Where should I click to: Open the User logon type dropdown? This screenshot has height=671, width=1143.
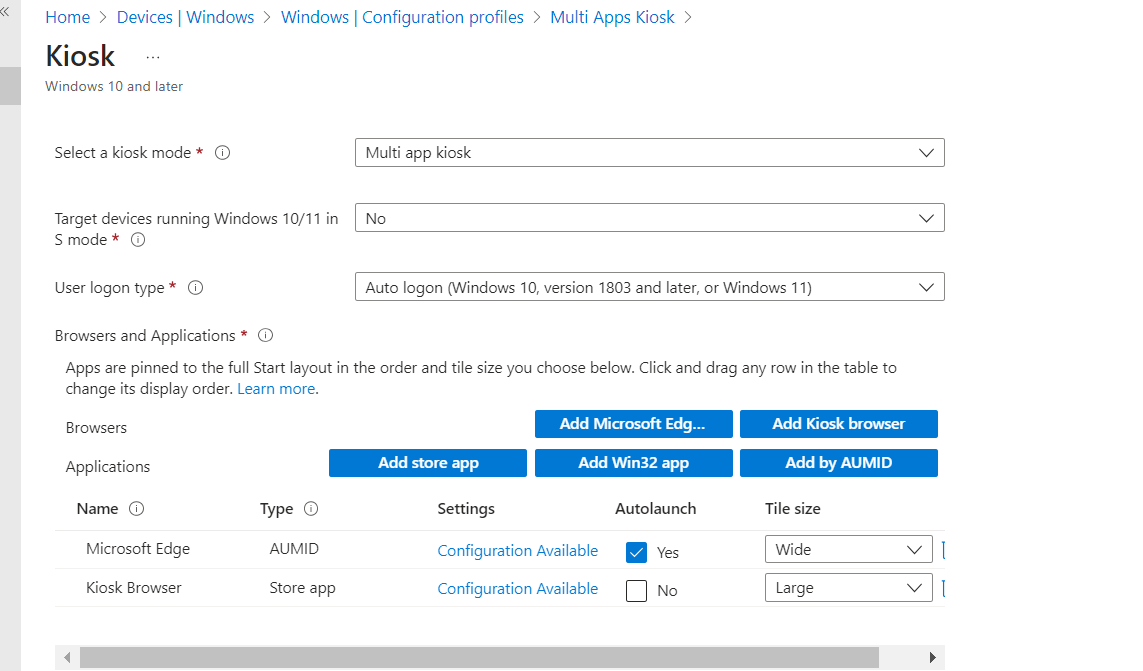[x=649, y=287]
